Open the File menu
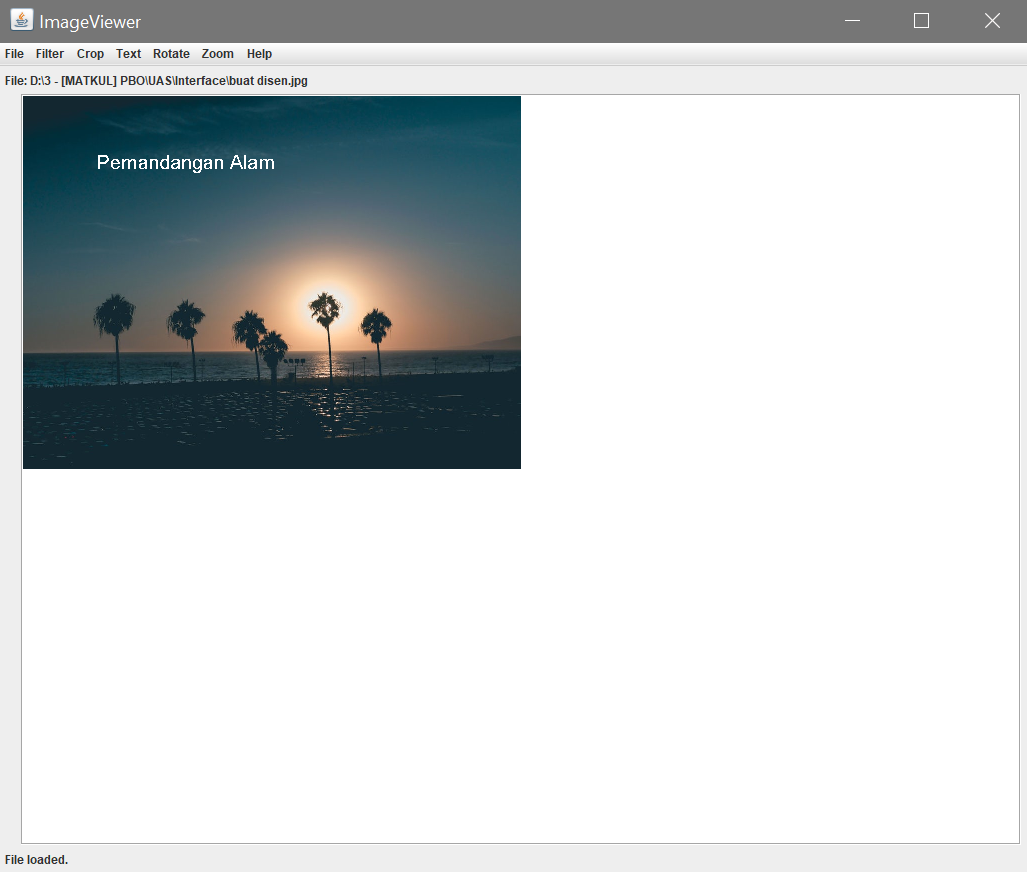The image size is (1027, 872). click(x=14, y=53)
